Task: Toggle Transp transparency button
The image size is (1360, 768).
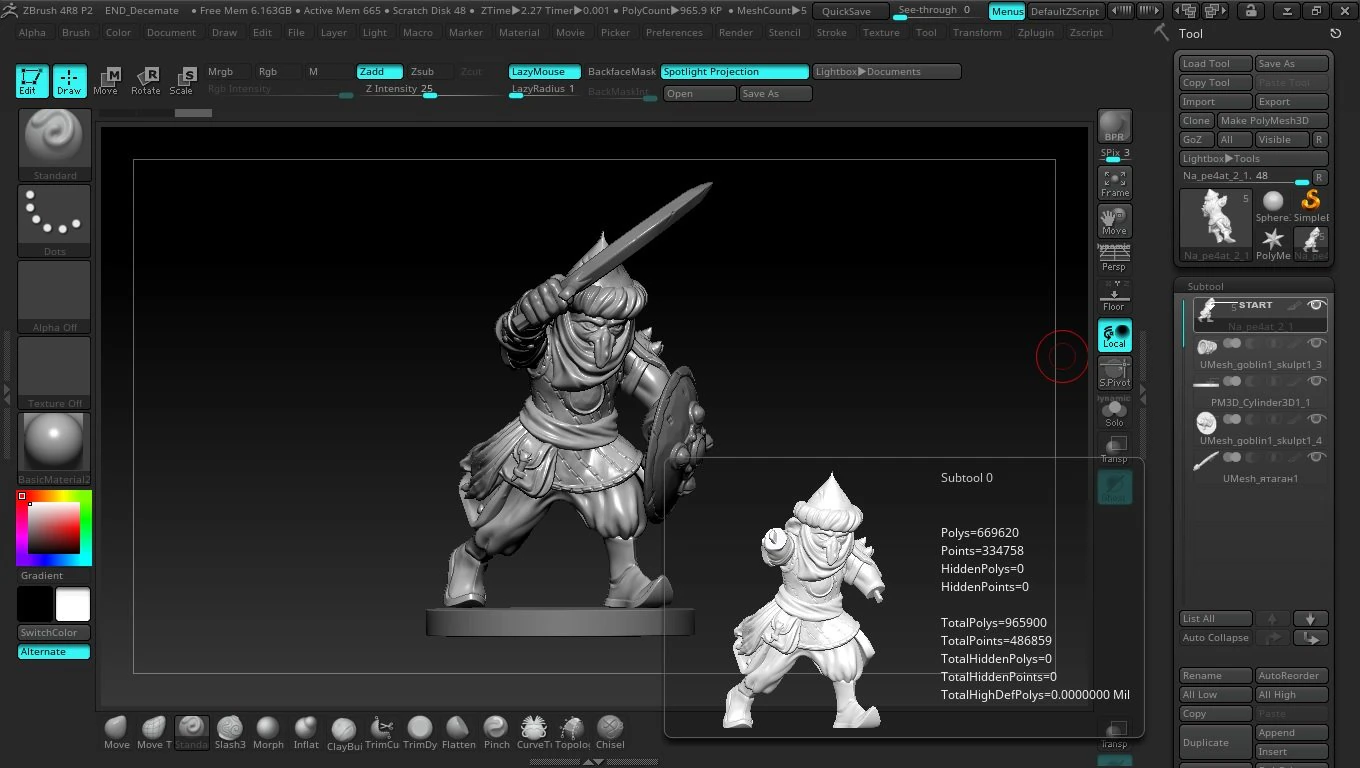Action: click(x=1114, y=448)
